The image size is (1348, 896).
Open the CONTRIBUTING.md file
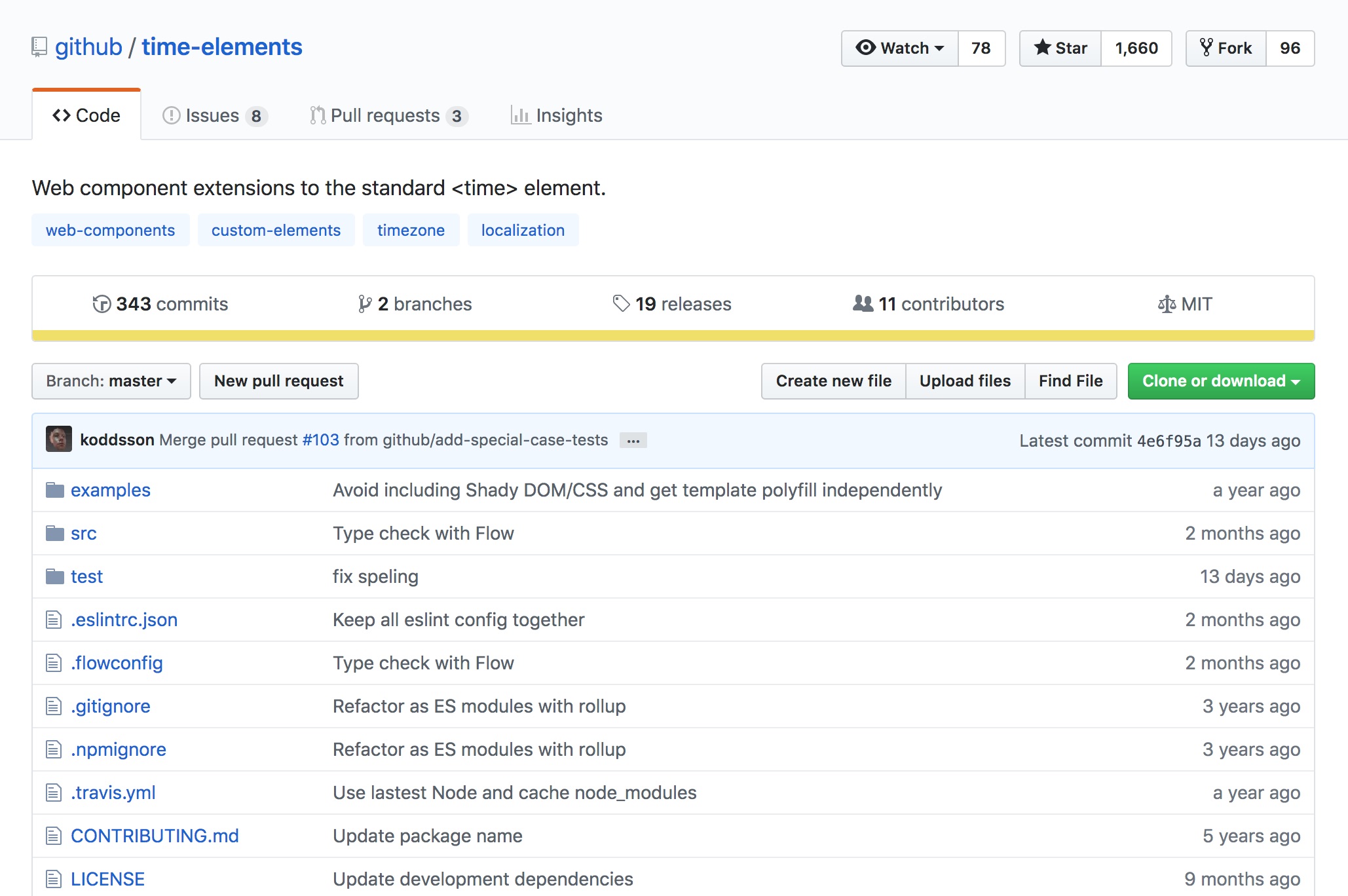(x=155, y=836)
